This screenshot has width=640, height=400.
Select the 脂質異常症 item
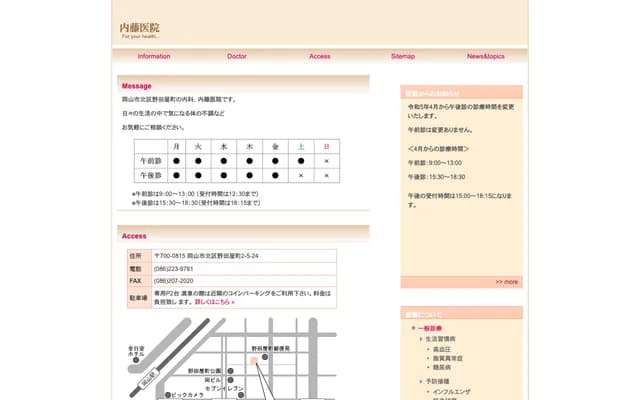coord(447,358)
